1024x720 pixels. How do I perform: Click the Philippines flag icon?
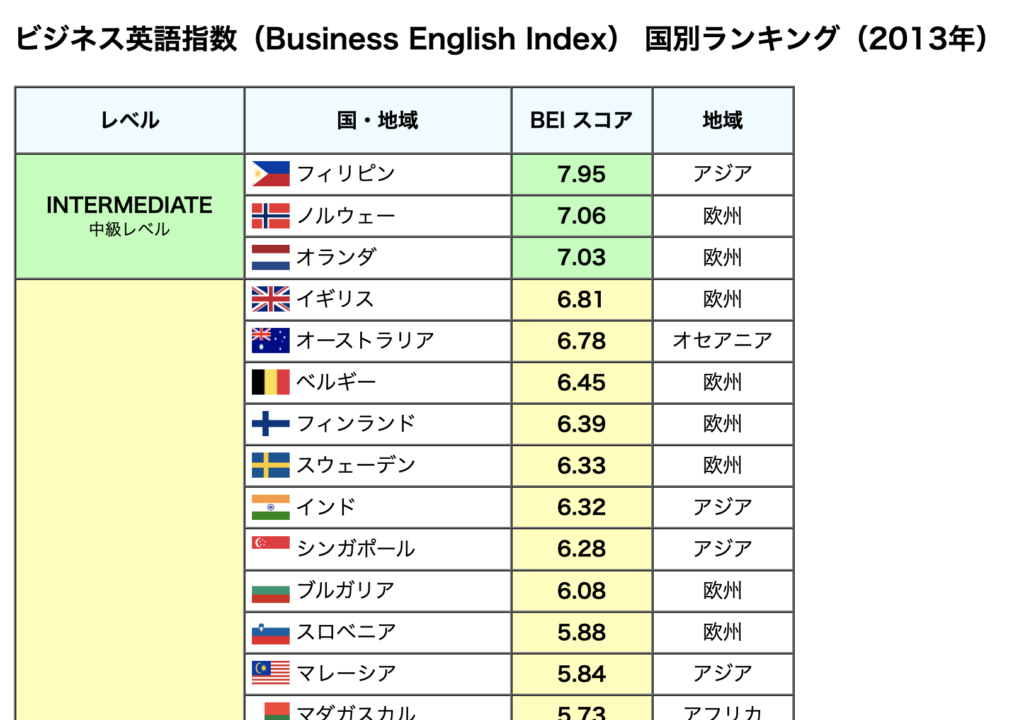point(270,174)
